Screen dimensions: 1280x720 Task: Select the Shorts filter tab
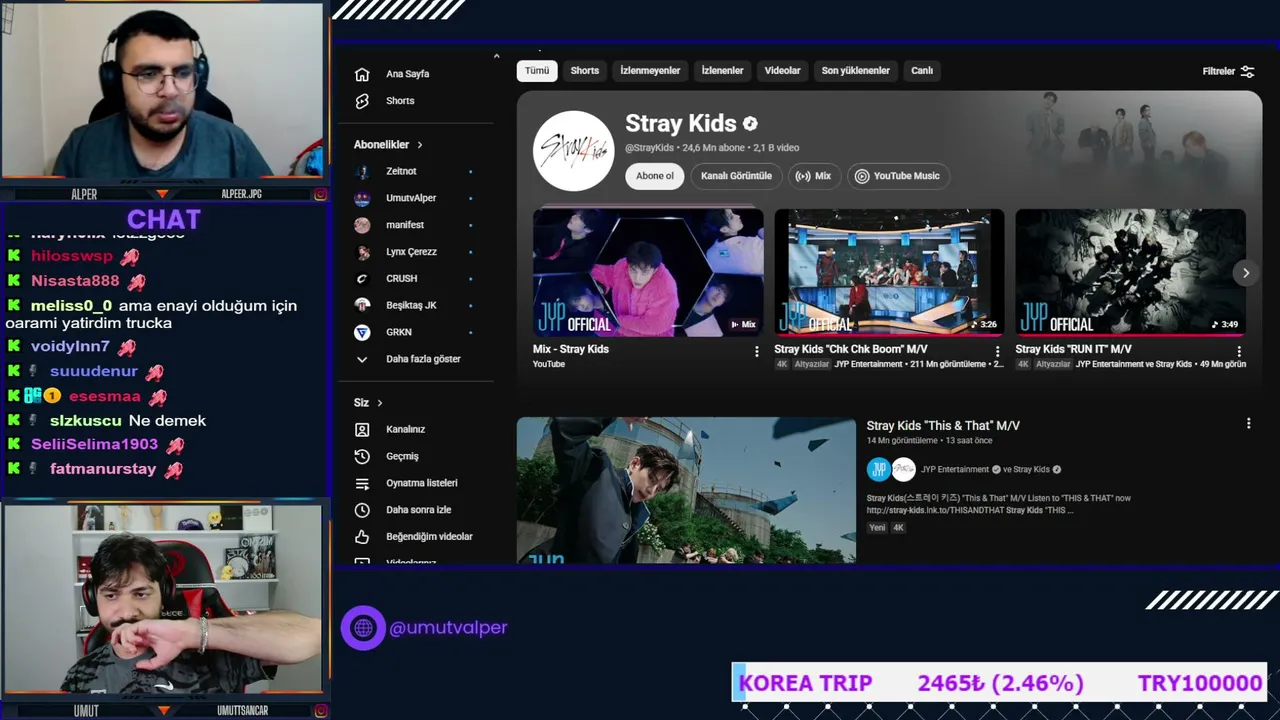(x=585, y=71)
